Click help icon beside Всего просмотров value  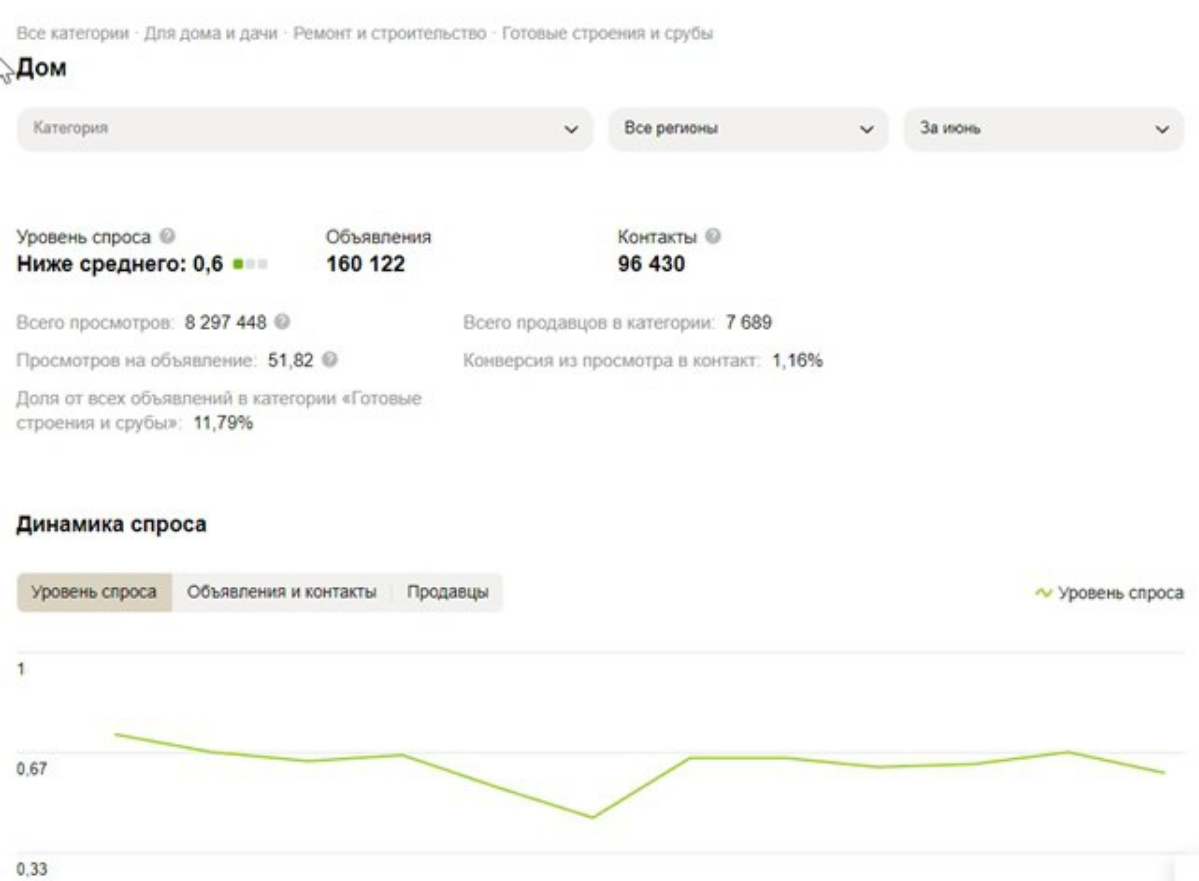pos(282,322)
